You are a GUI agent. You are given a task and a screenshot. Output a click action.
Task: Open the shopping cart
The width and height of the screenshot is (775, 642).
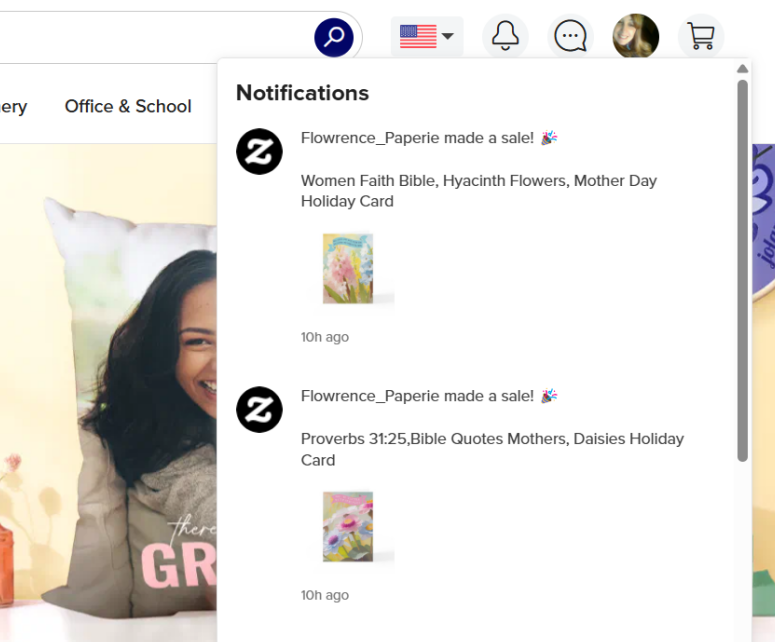tap(700, 37)
